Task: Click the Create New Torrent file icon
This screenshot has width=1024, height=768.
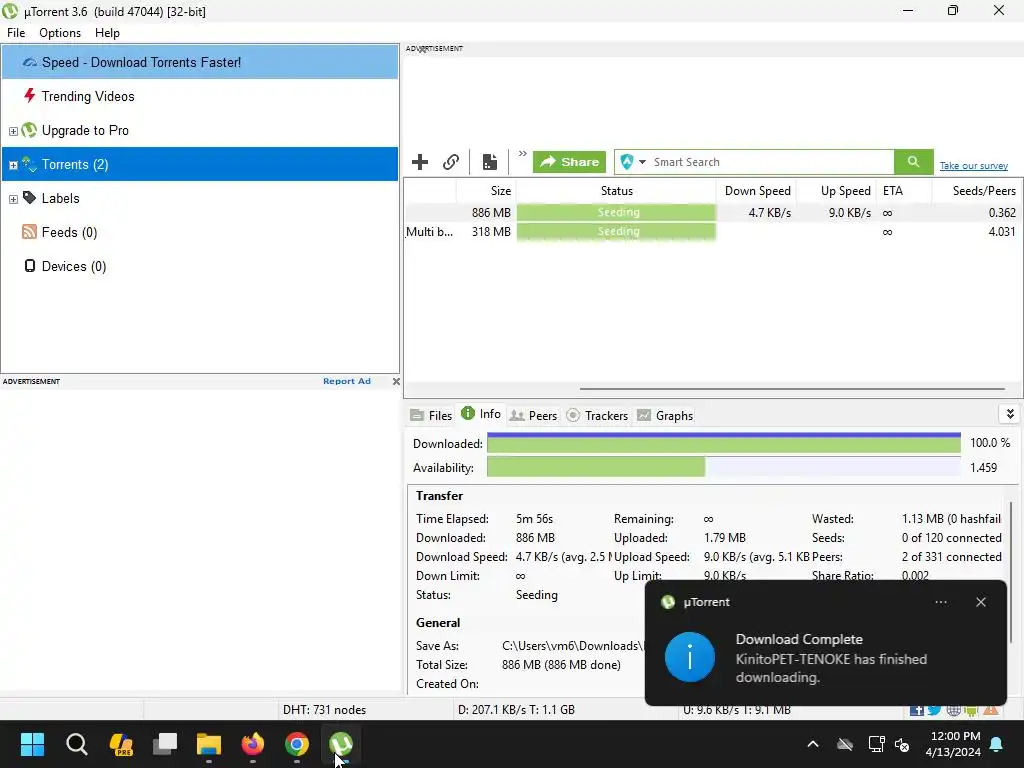Action: [x=490, y=162]
